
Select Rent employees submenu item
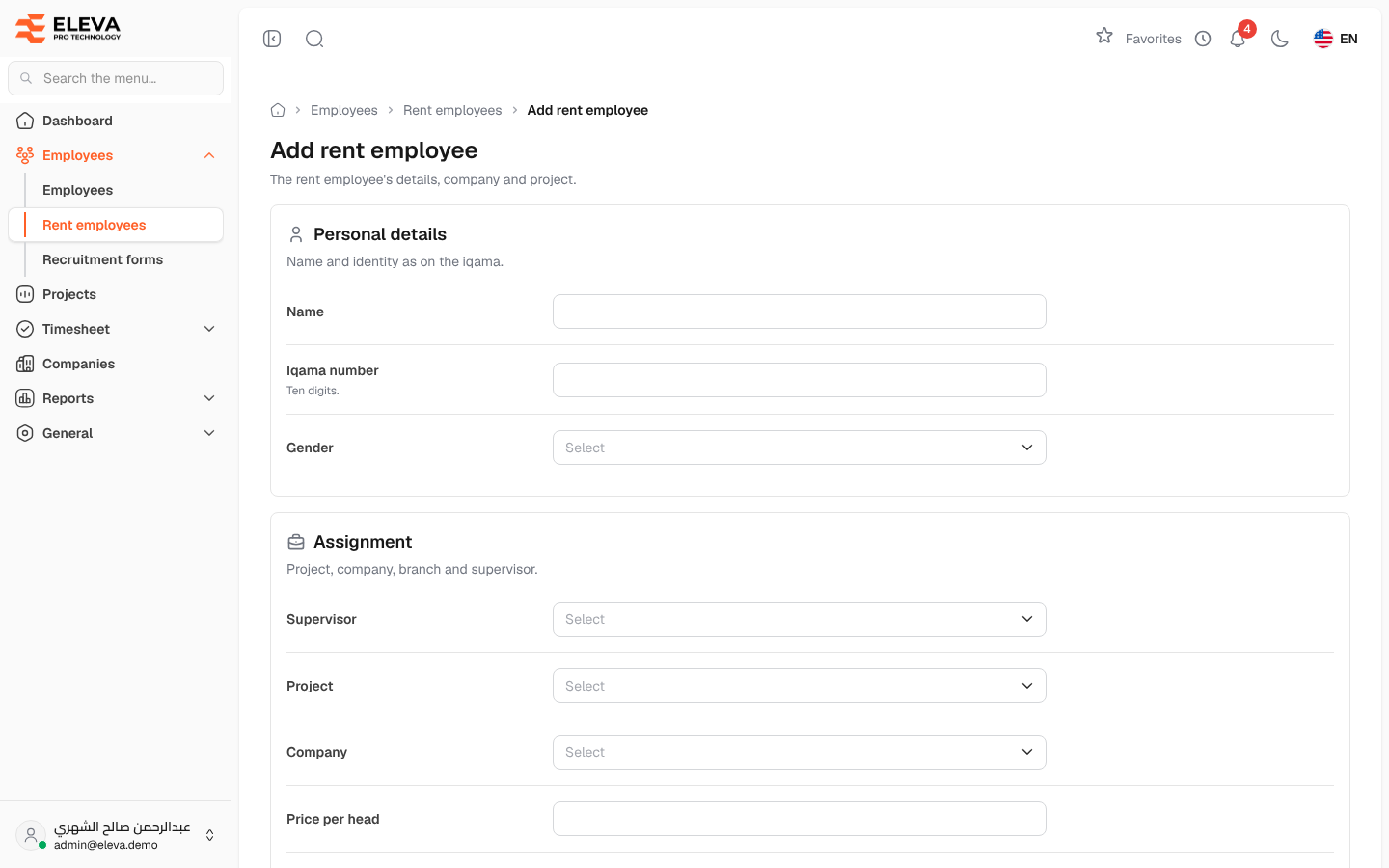pyautogui.click(x=116, y=225)
